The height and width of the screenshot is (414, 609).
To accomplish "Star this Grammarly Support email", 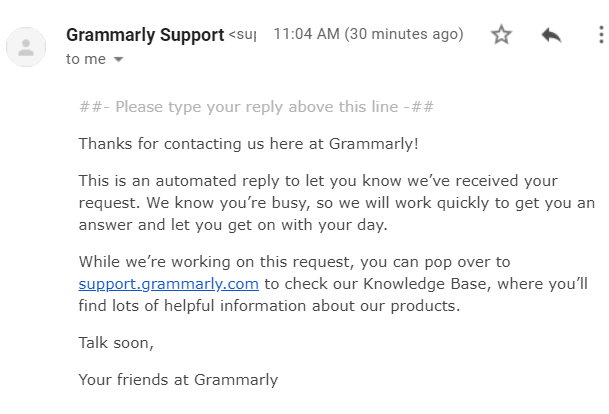I will 501,35.
